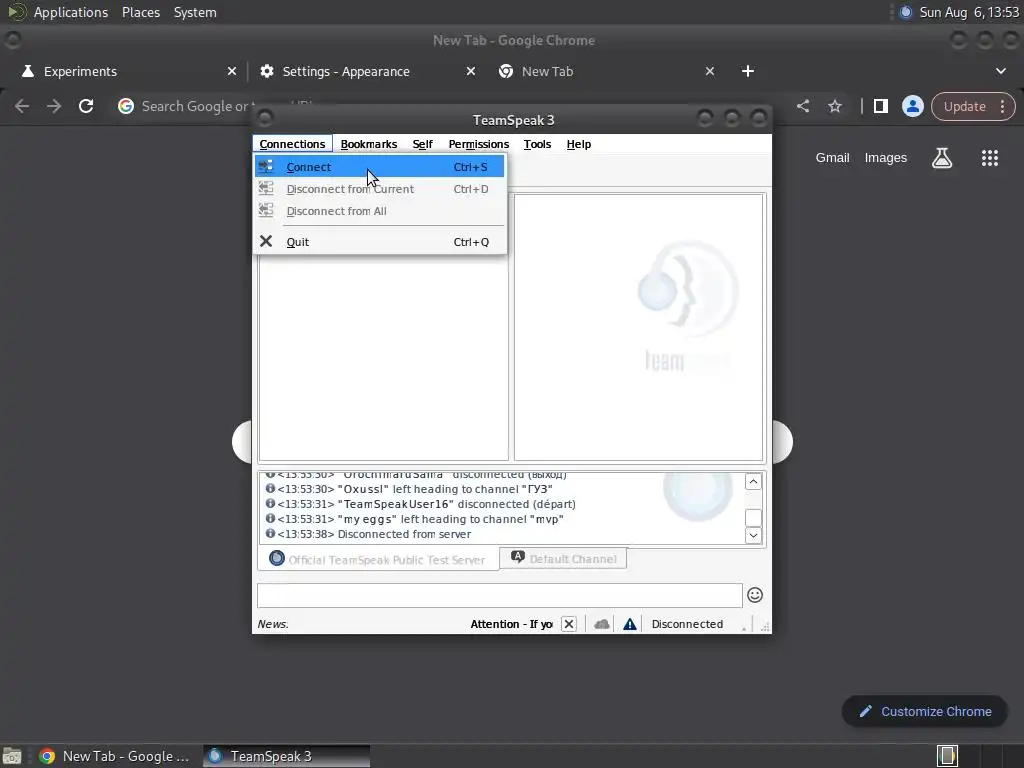
Task: Open a new Chrome tab with plus
Action: click(x=748, y=71)
